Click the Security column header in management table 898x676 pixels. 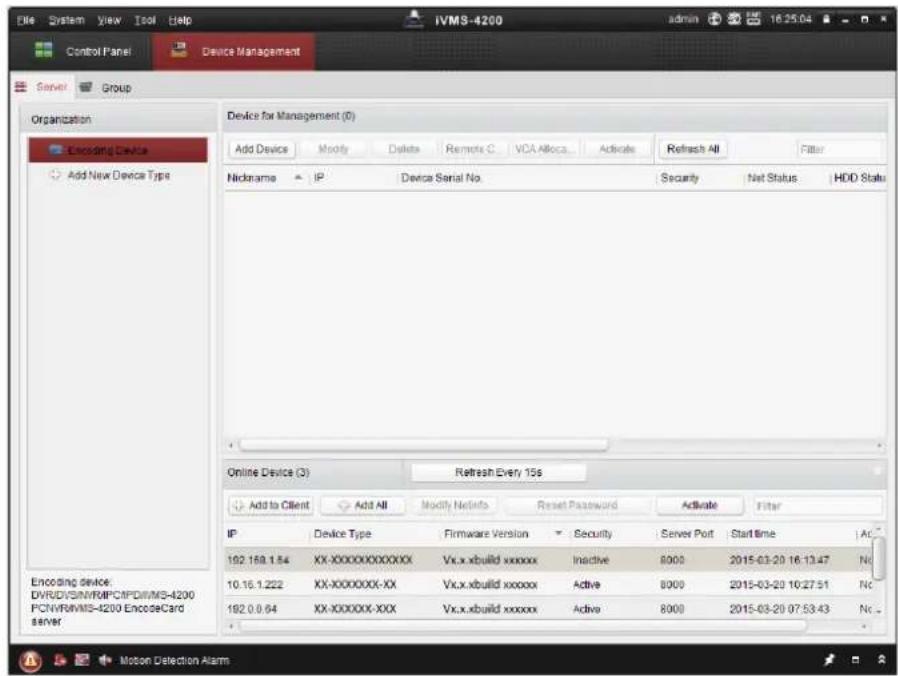(x=699, y=178)
